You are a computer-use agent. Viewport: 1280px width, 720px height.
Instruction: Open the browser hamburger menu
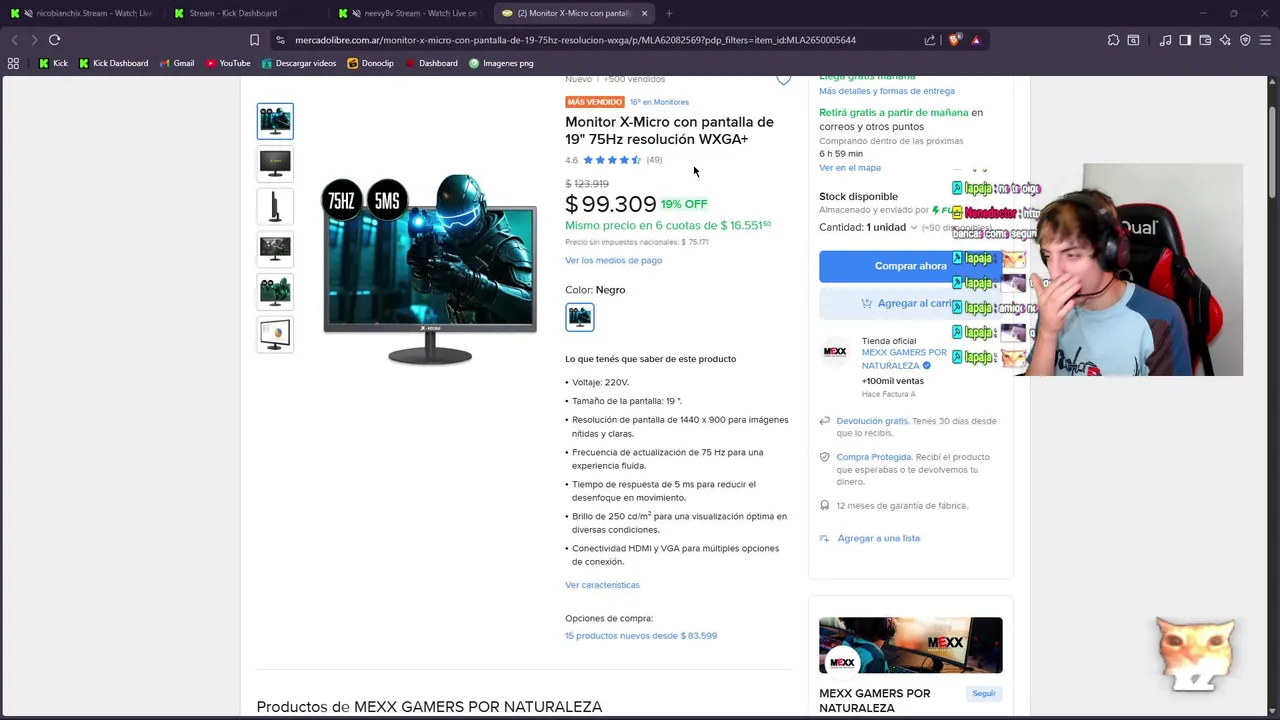(x=1265, y=40)
